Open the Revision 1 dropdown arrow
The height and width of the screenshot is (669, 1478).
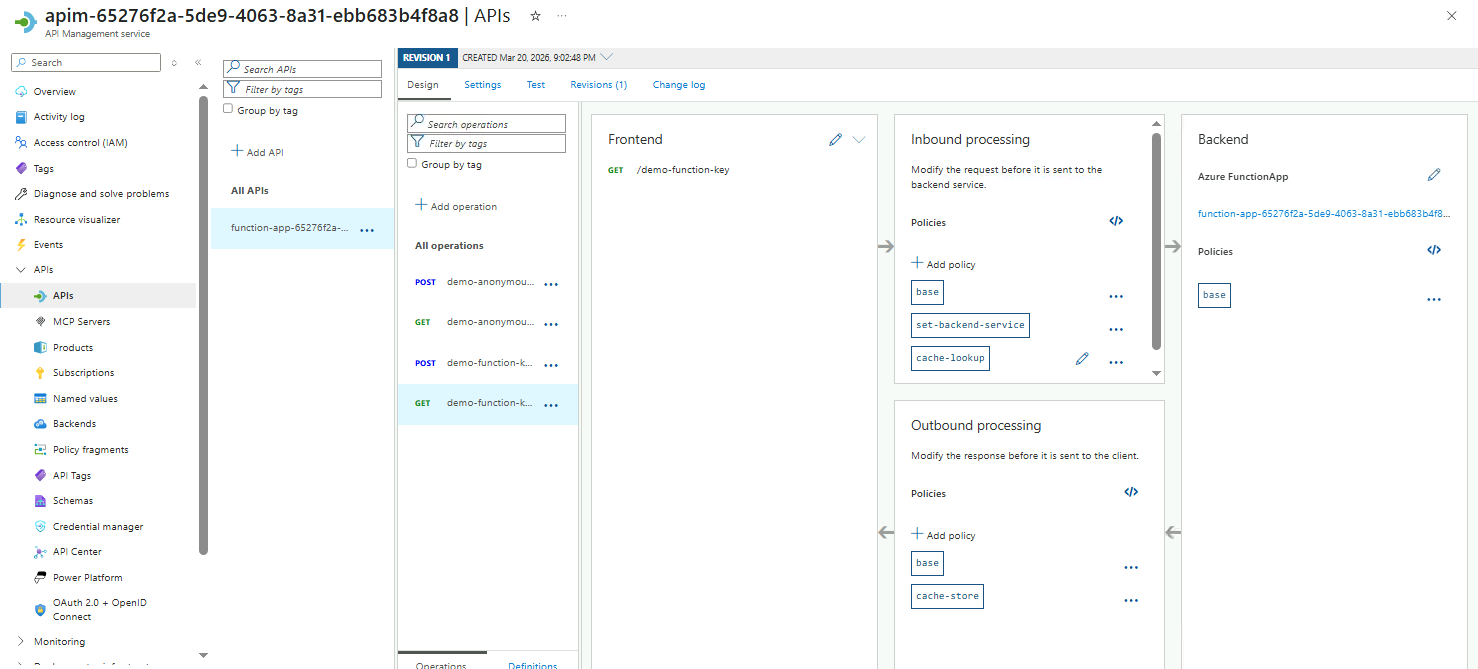coord(607,57)
